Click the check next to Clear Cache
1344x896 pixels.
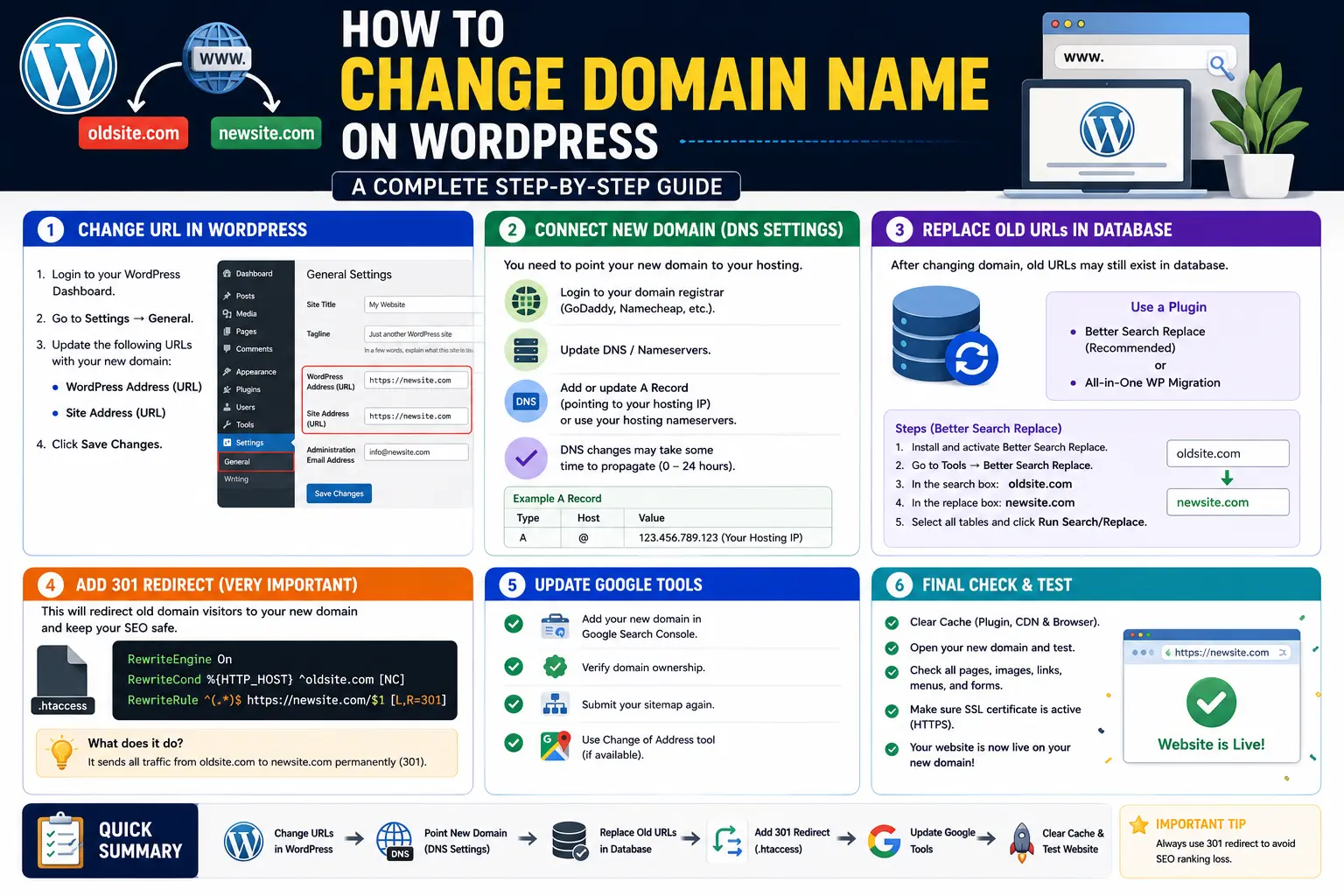click(x=892, y=623)
